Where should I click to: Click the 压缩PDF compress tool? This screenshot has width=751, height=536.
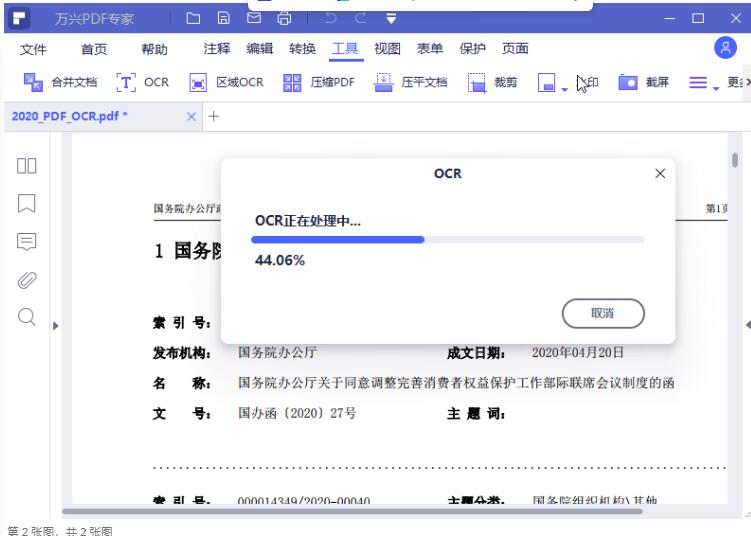coord(319,82)
